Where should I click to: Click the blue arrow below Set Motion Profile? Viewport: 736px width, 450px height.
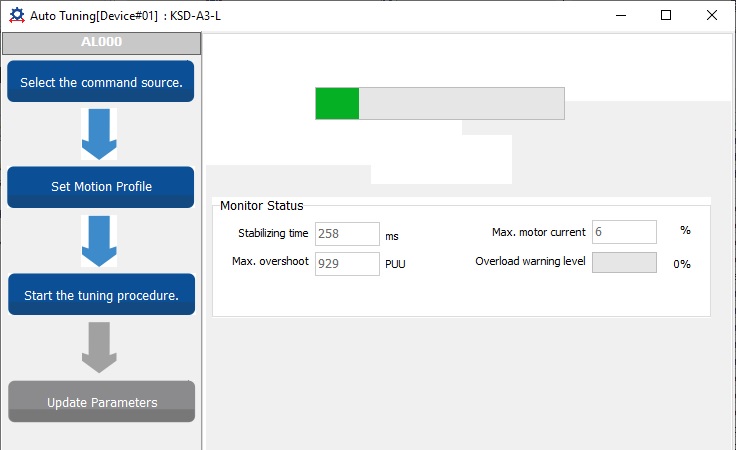99,241
